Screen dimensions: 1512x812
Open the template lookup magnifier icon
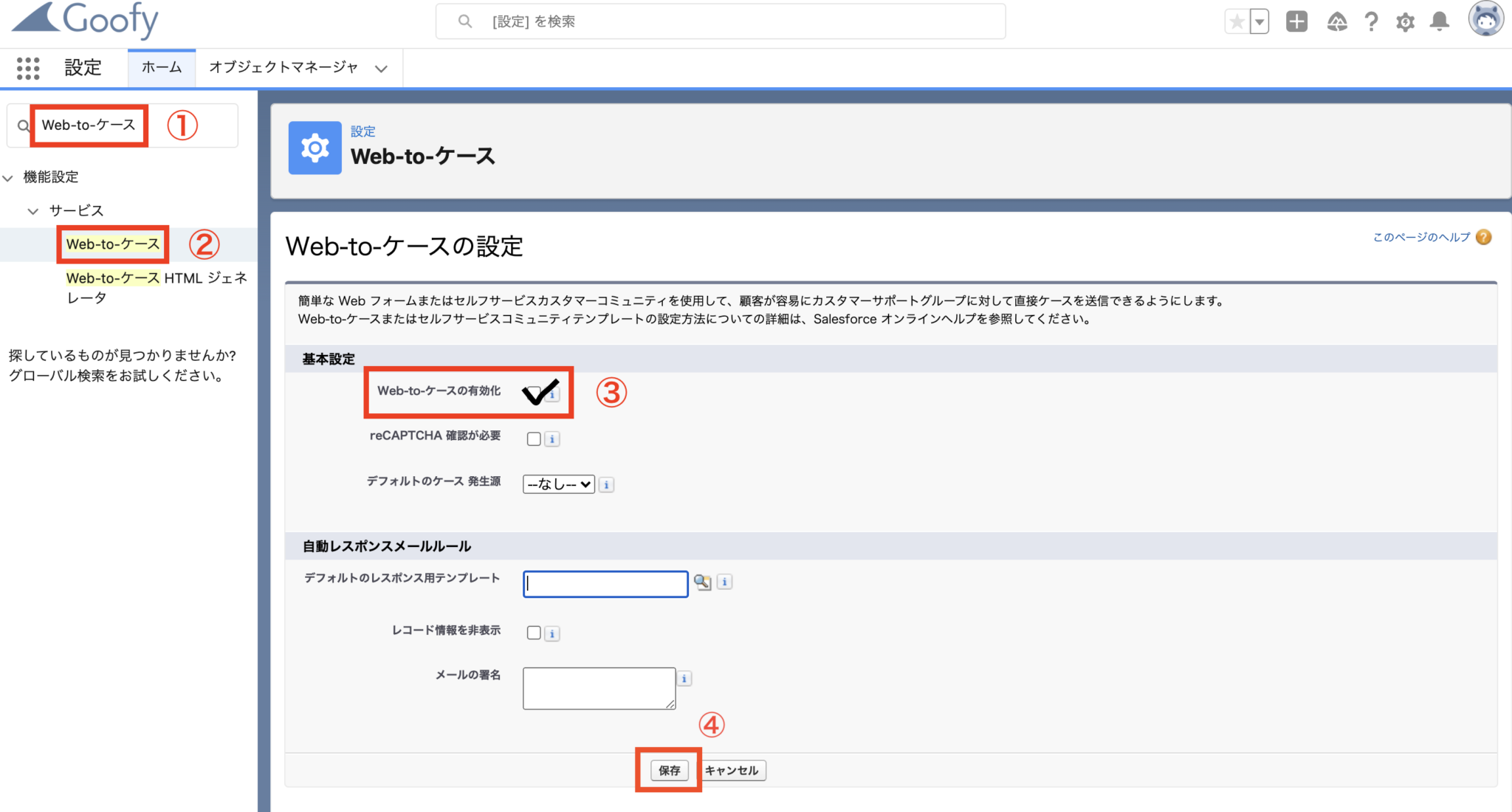pos(704,582)
